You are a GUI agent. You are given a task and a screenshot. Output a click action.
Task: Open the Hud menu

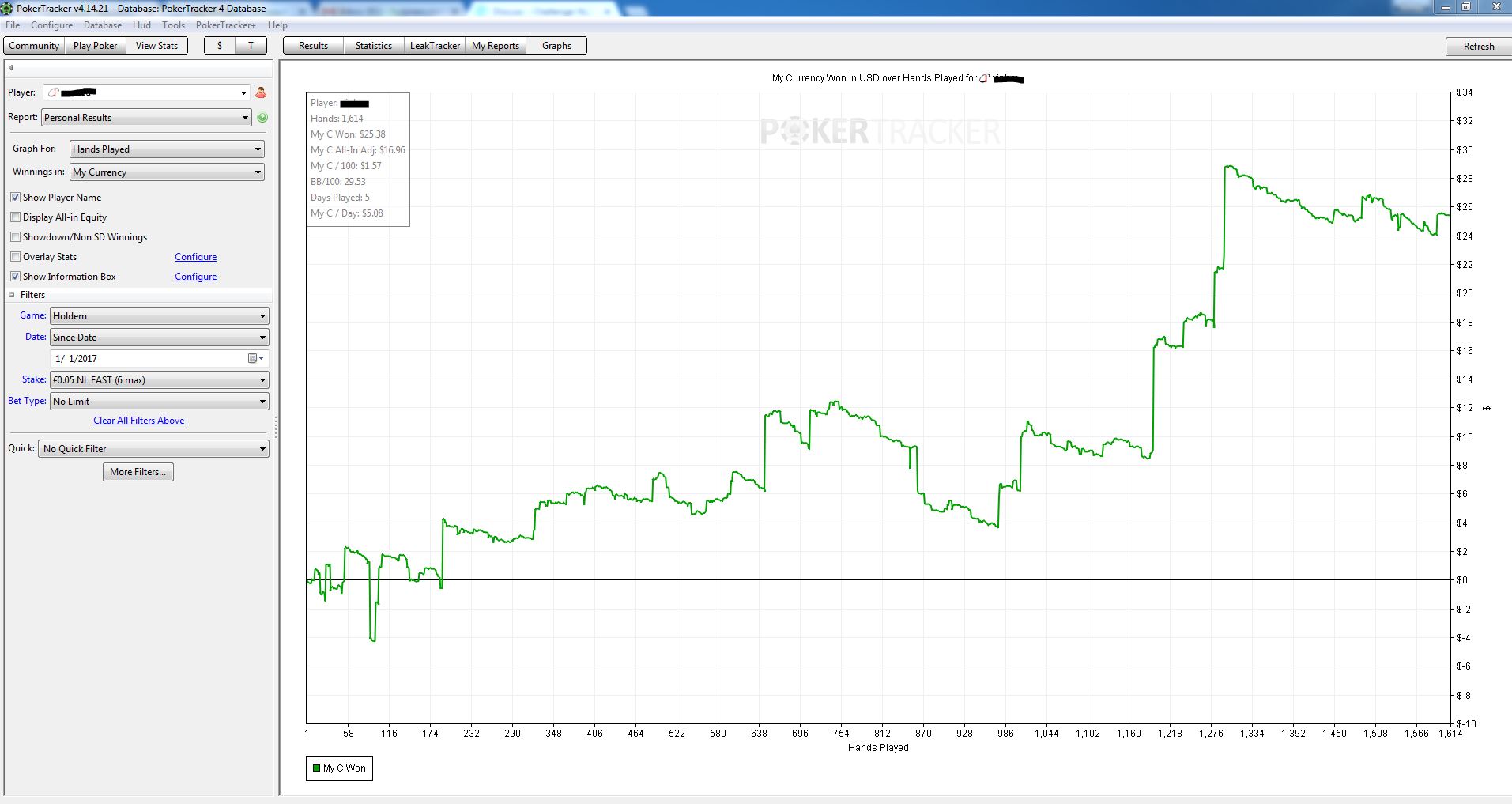pos(141,25)
